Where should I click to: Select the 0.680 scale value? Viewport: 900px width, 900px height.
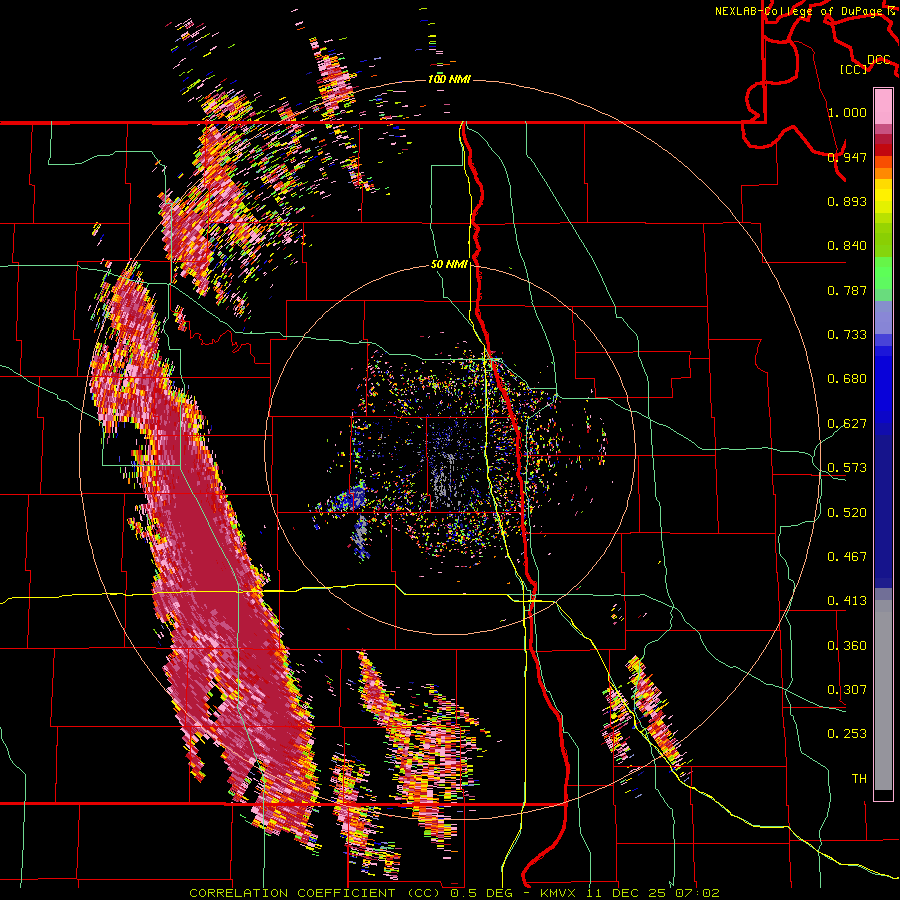click(x=847, y=378)
